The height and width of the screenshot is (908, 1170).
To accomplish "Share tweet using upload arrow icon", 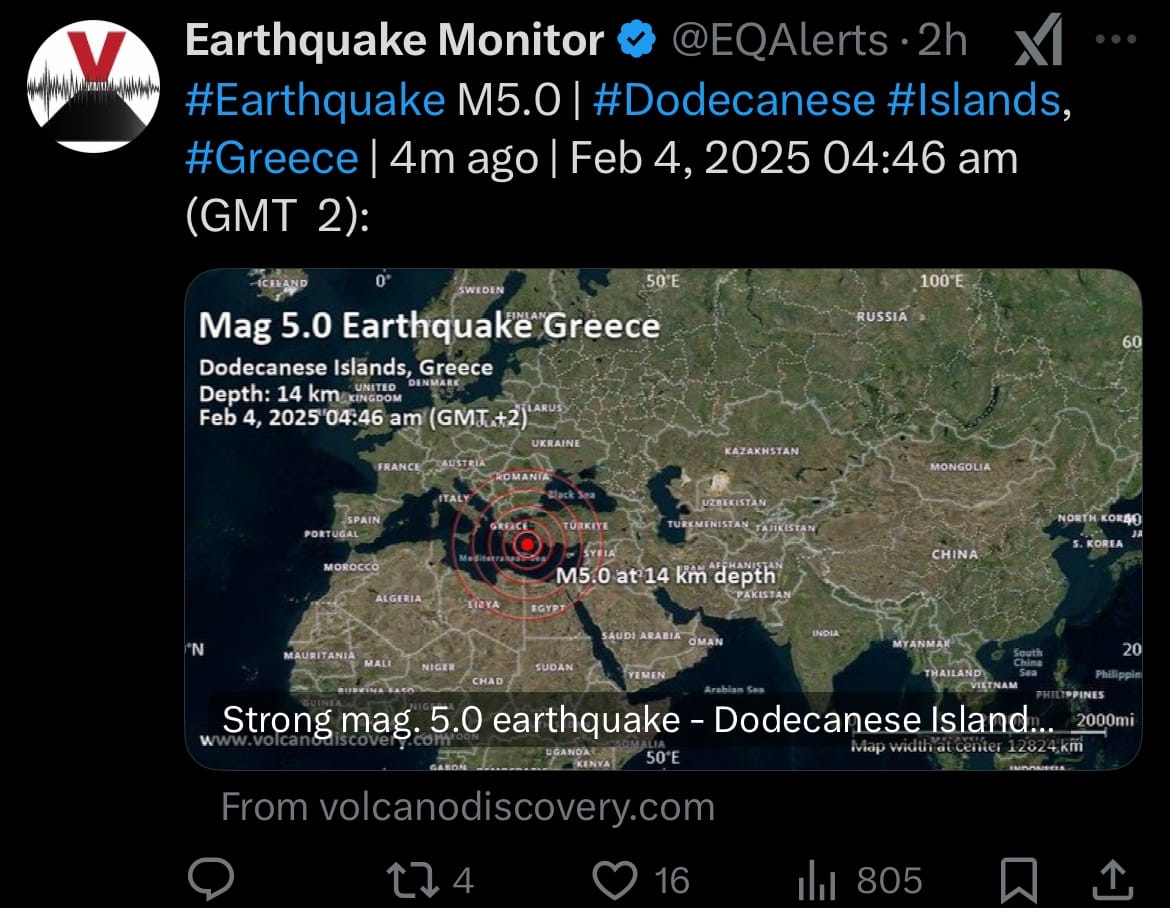I will click(1113, 879).
